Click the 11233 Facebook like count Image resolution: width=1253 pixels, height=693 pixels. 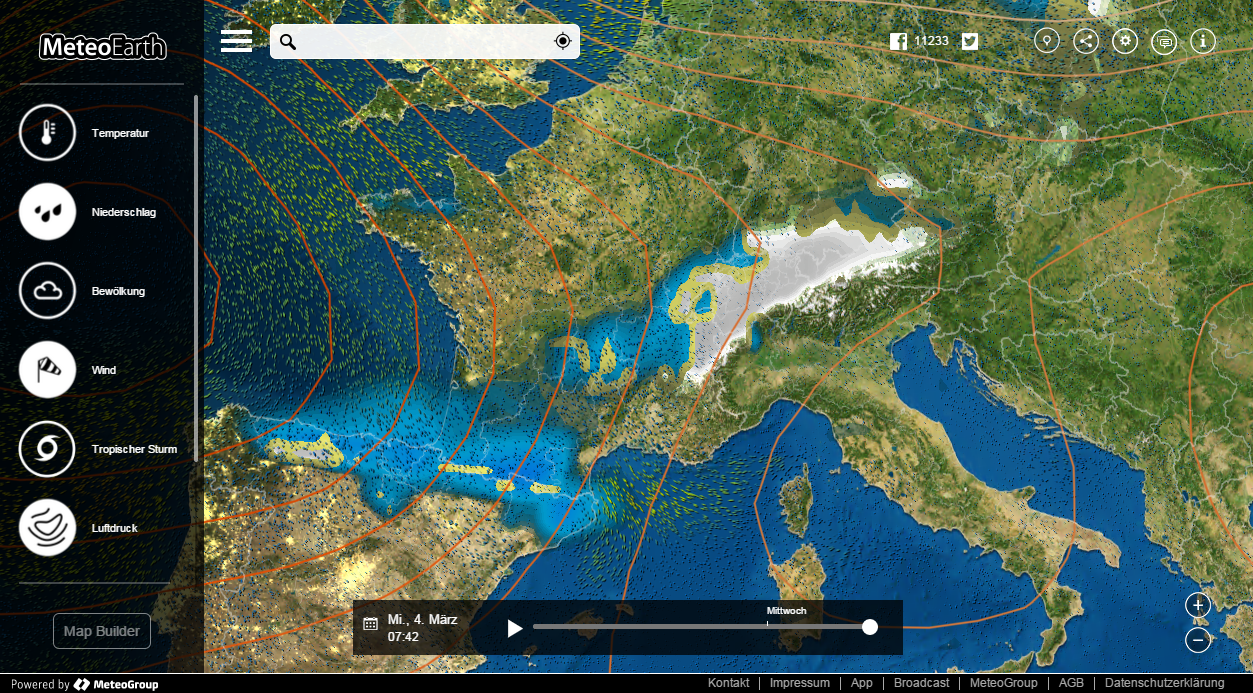coord(931,41)
